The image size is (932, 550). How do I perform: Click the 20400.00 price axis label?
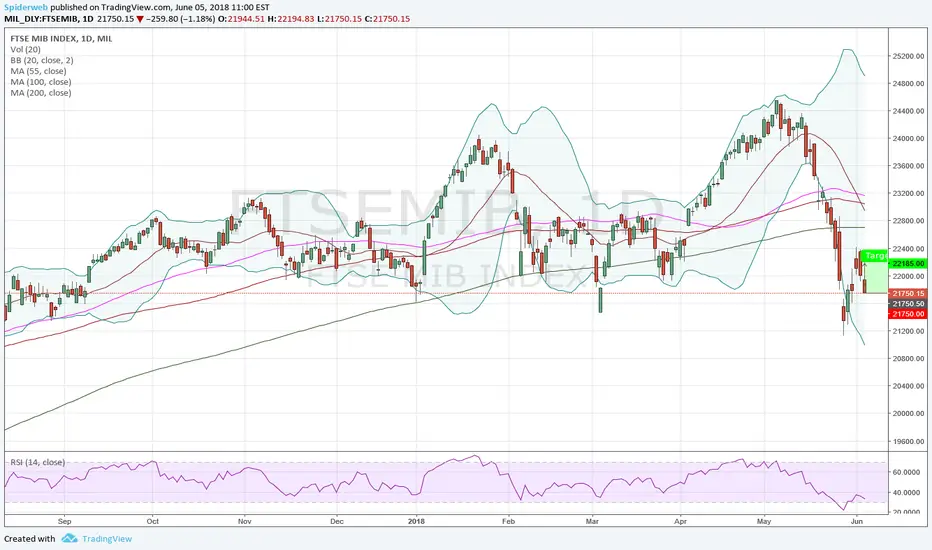(908, 386)
